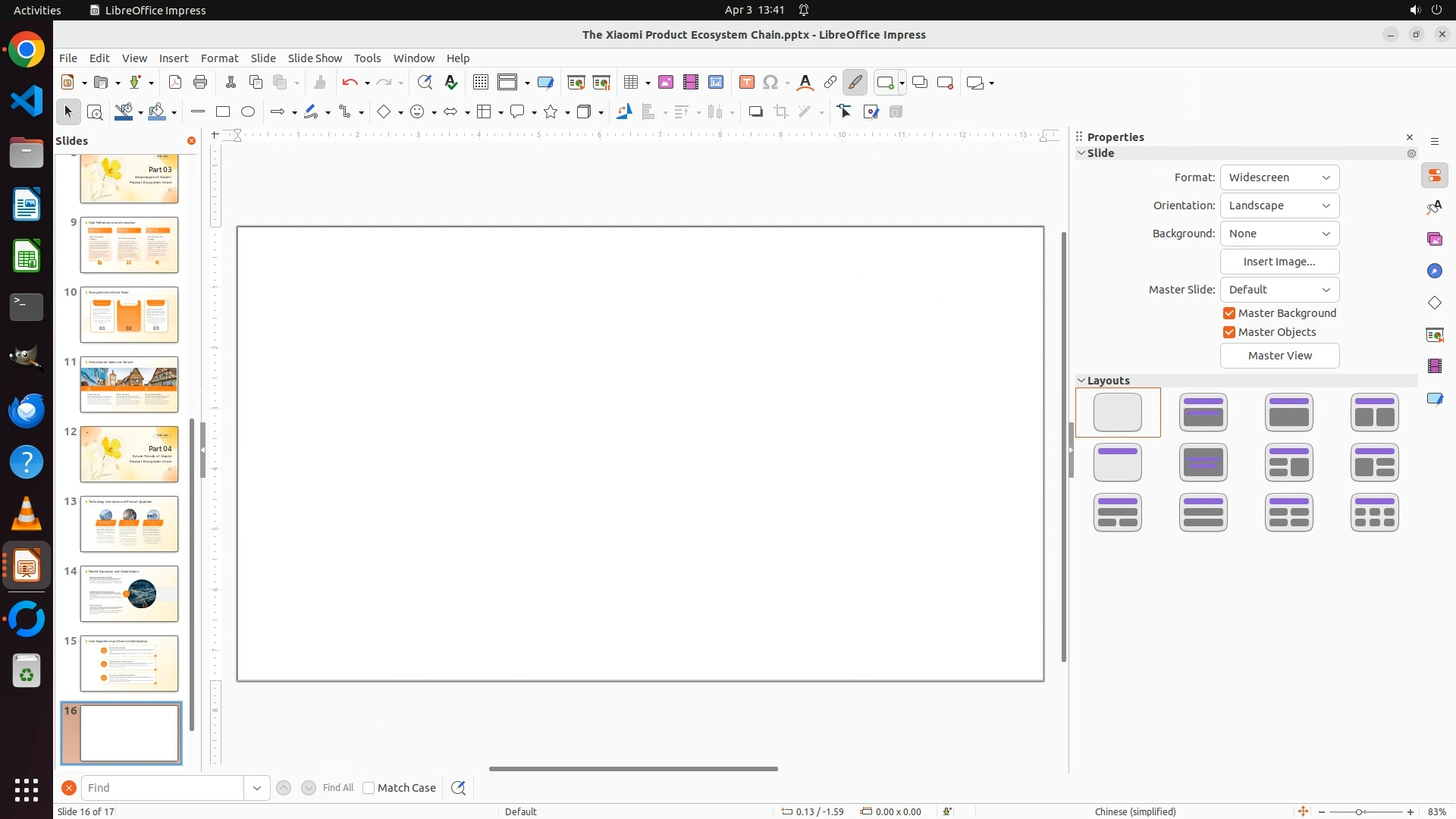This screenshot has width=1456, height=819.
Task: Enable the Match Case checkbox
Action: 369,788
